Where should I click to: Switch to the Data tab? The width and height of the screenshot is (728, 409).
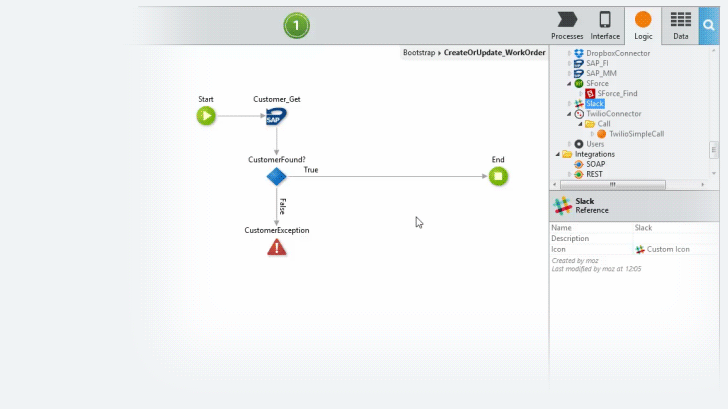coord(681,26)
